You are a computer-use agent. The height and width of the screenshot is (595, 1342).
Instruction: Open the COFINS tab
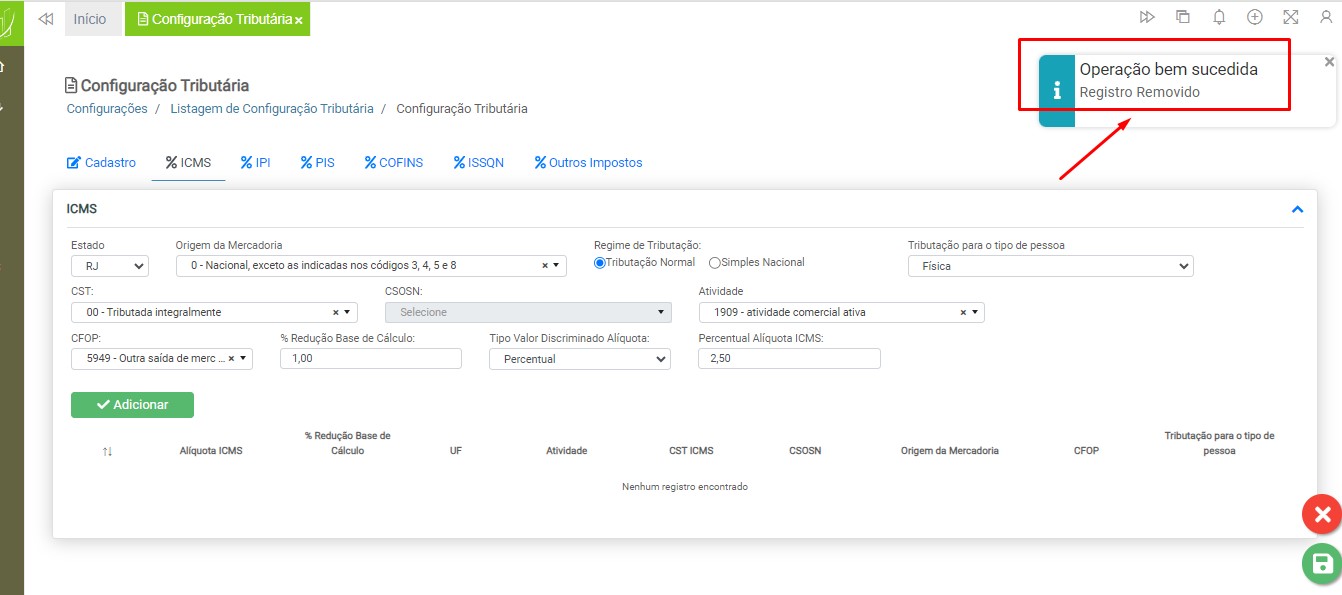pos(393,162)
